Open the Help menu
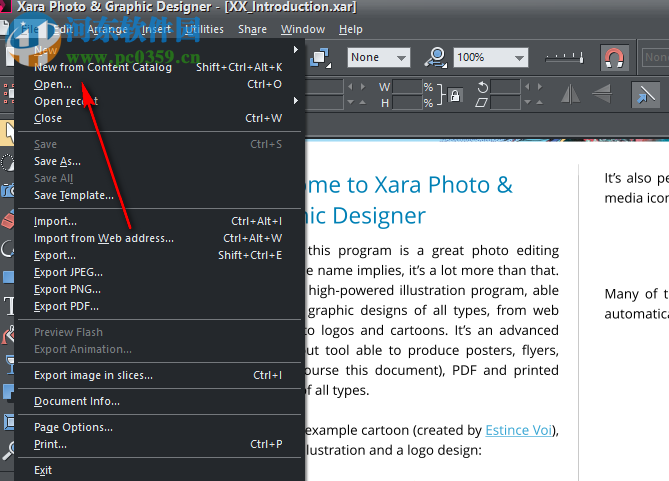The width and height of the screenshot is (669, 481). point(351,29)
